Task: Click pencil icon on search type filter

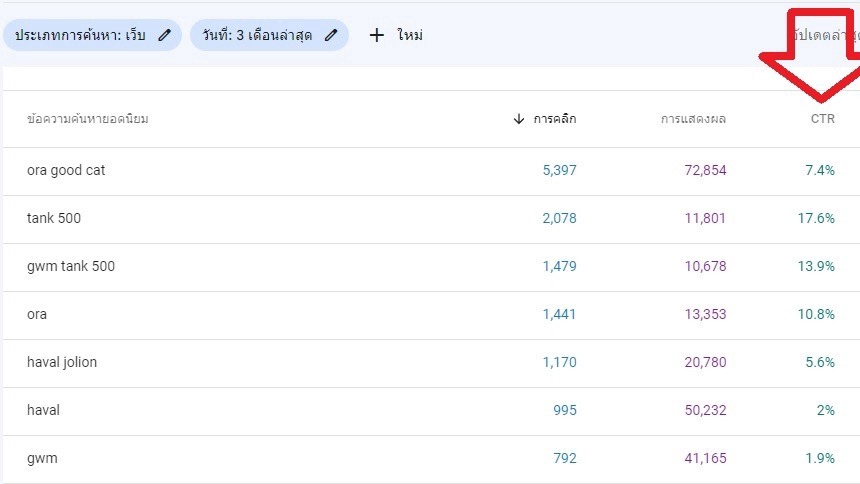Action: (x=165, y=35)
